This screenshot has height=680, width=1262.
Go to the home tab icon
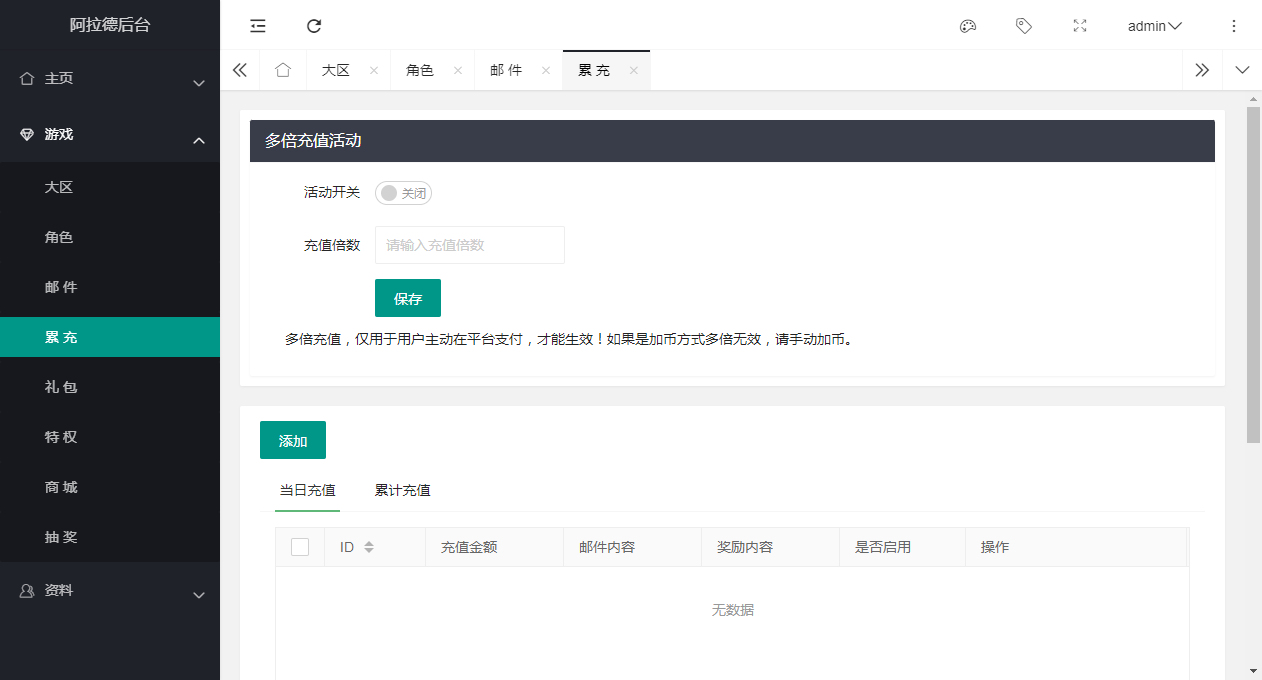coord(283,70)
